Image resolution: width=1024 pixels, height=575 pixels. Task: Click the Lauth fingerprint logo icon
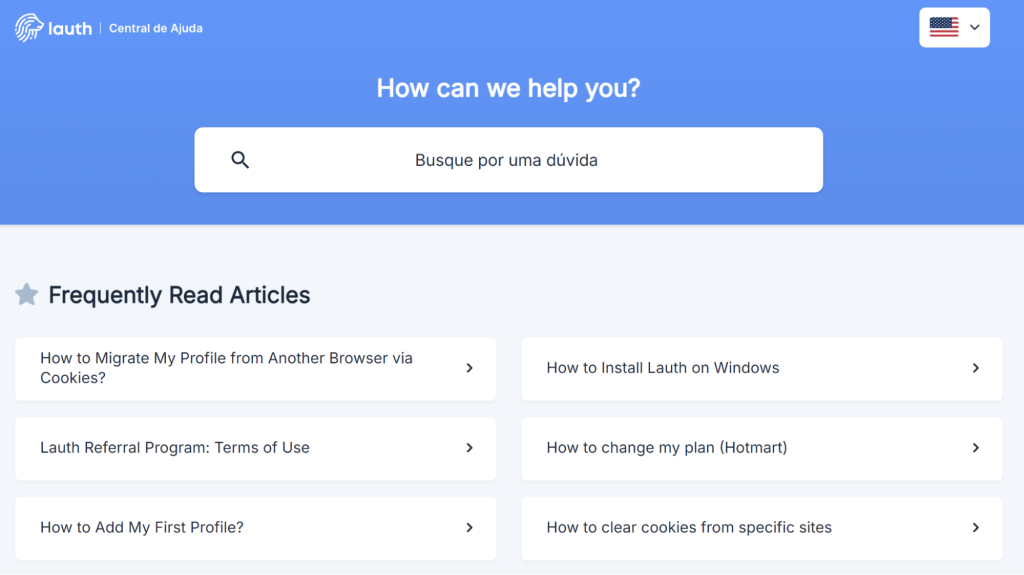pyautogui.click(x=29, y=28)
